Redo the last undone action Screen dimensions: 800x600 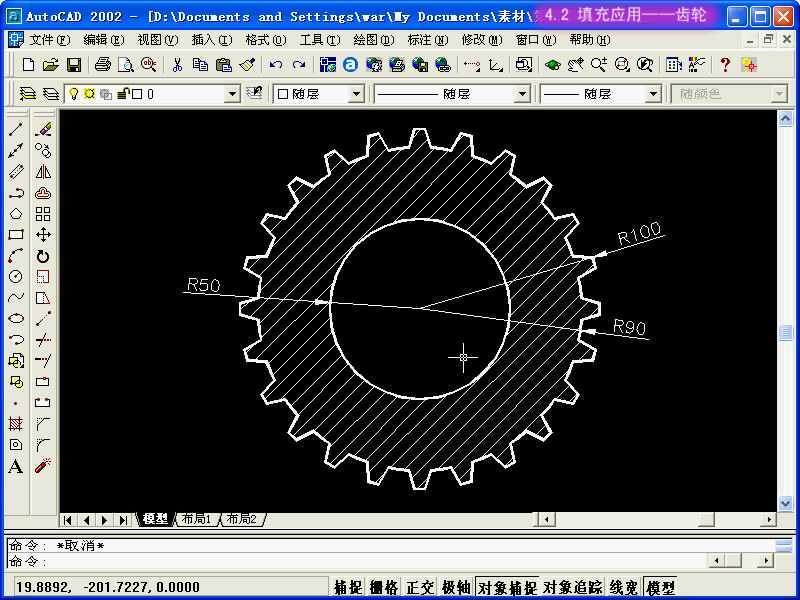click(299, 65)
